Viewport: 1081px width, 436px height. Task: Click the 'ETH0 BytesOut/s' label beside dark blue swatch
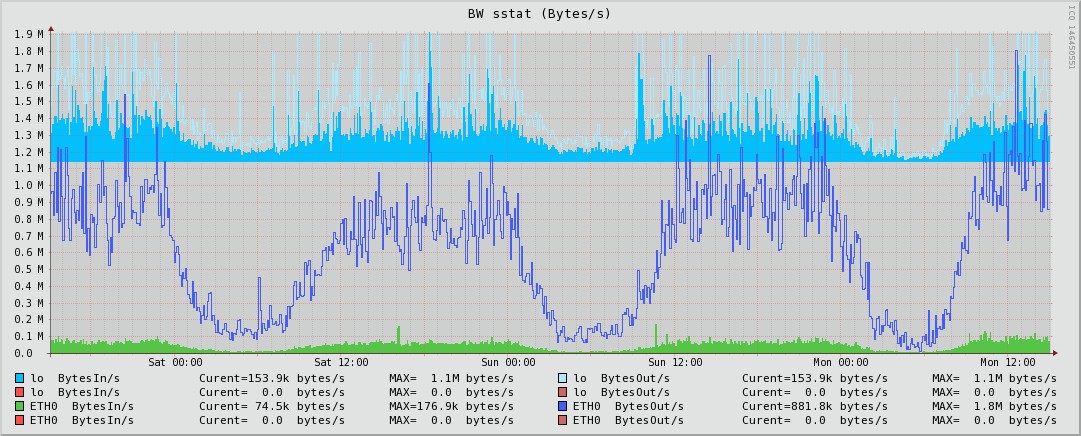[629, 406]
